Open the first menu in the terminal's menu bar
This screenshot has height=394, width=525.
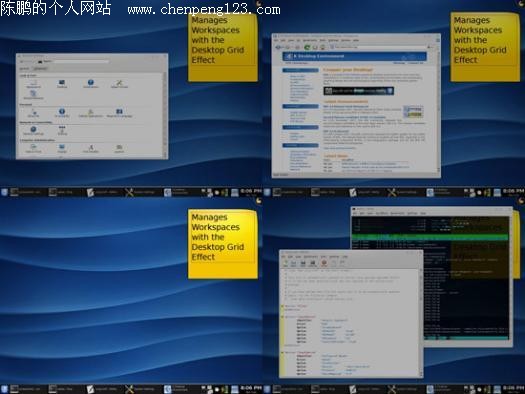356,213
